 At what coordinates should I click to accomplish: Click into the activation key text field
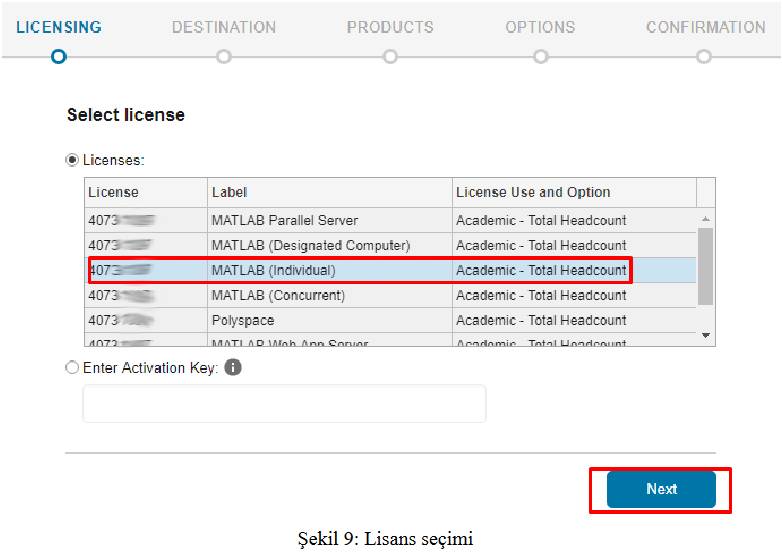coord(284,403)
